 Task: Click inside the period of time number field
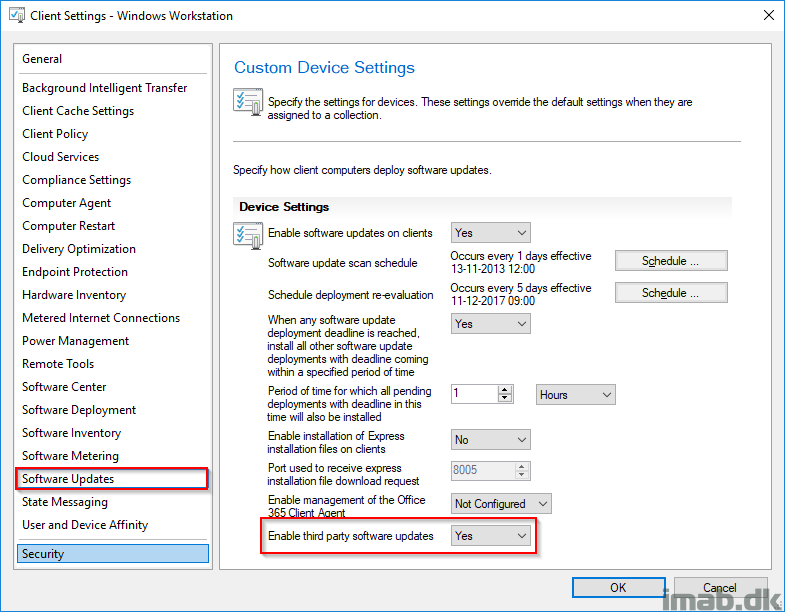(x=475, y=394)
